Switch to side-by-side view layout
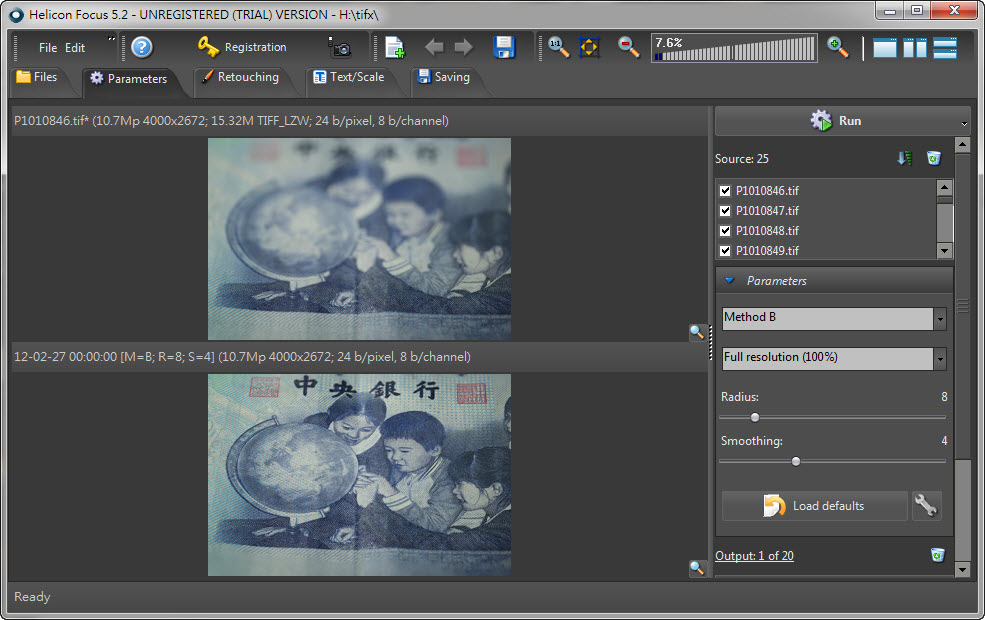985x620 pixels. pos(915,48)
